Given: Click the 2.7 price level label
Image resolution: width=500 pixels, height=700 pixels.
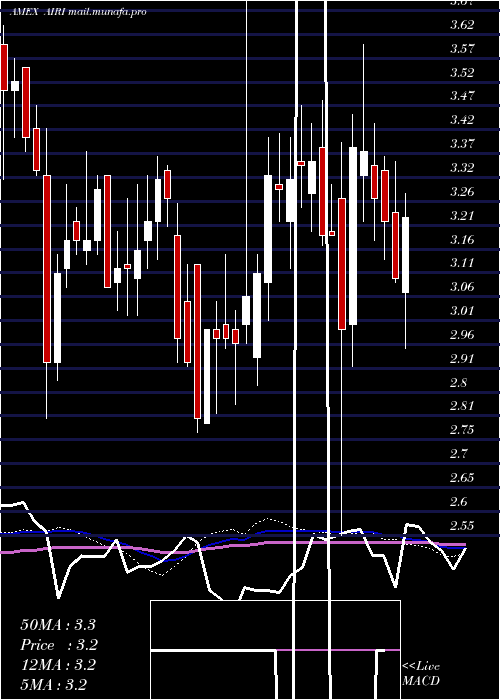Looking at the screenshot, I should pyautogui.click(x=458, y=454).
